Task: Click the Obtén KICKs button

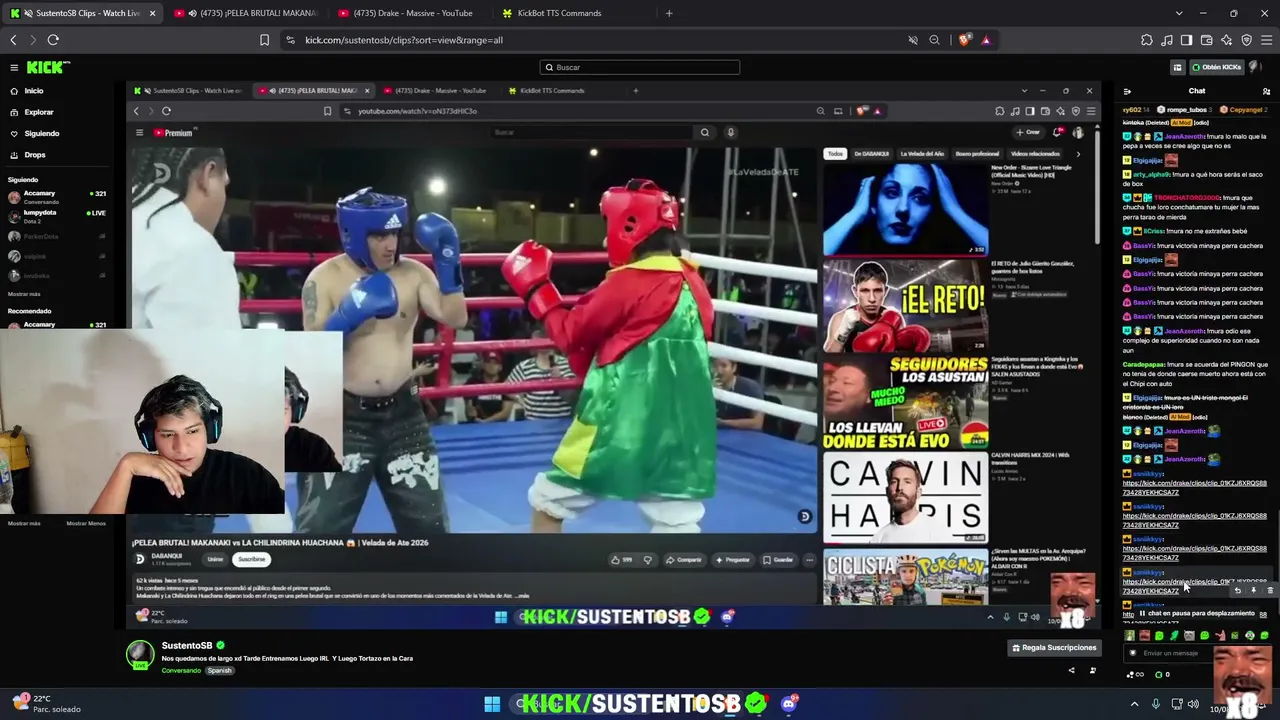Action: (x=1216, y=67)
